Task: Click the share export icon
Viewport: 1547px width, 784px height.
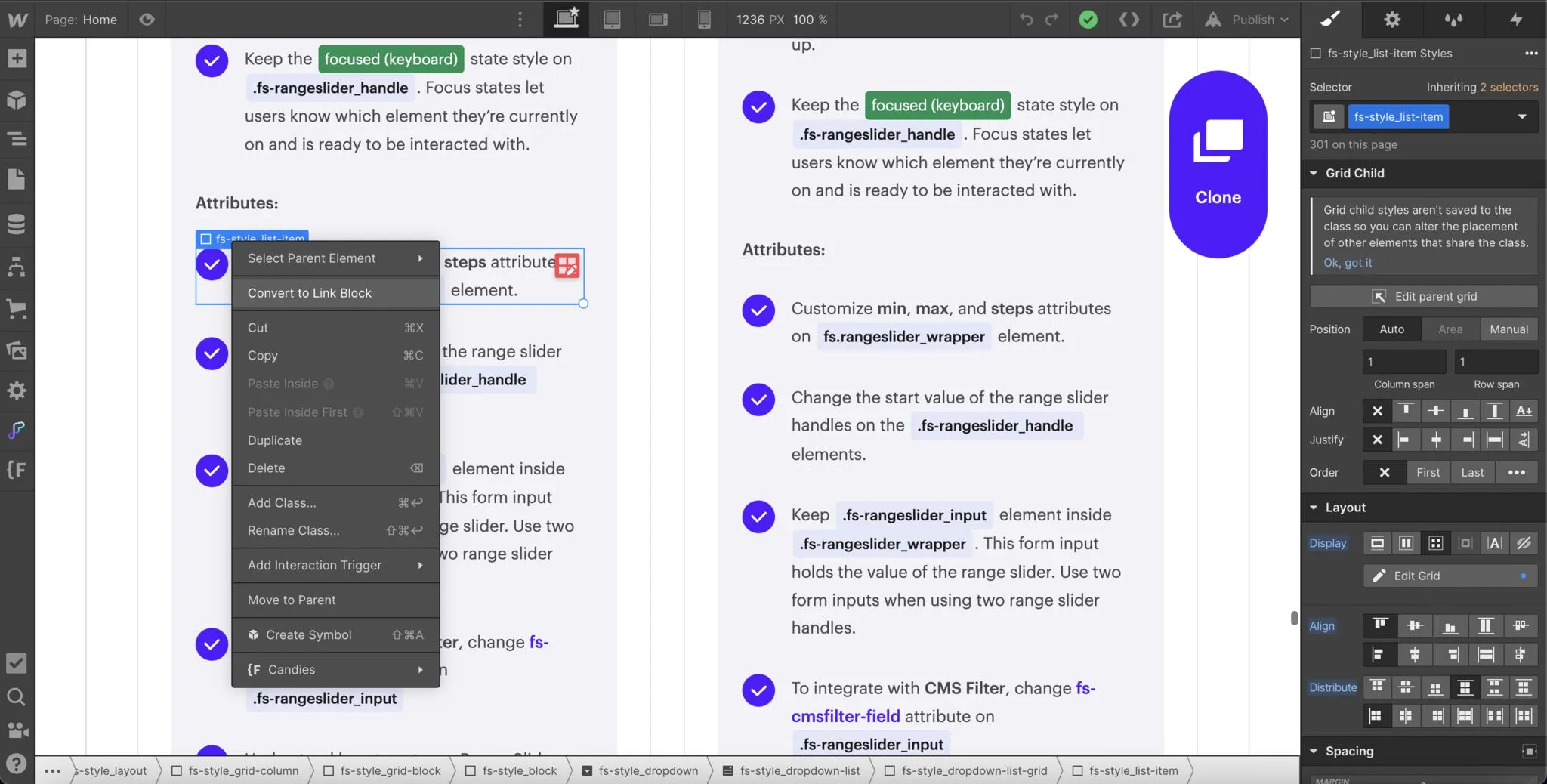Action: click(x=1172, y=20)
